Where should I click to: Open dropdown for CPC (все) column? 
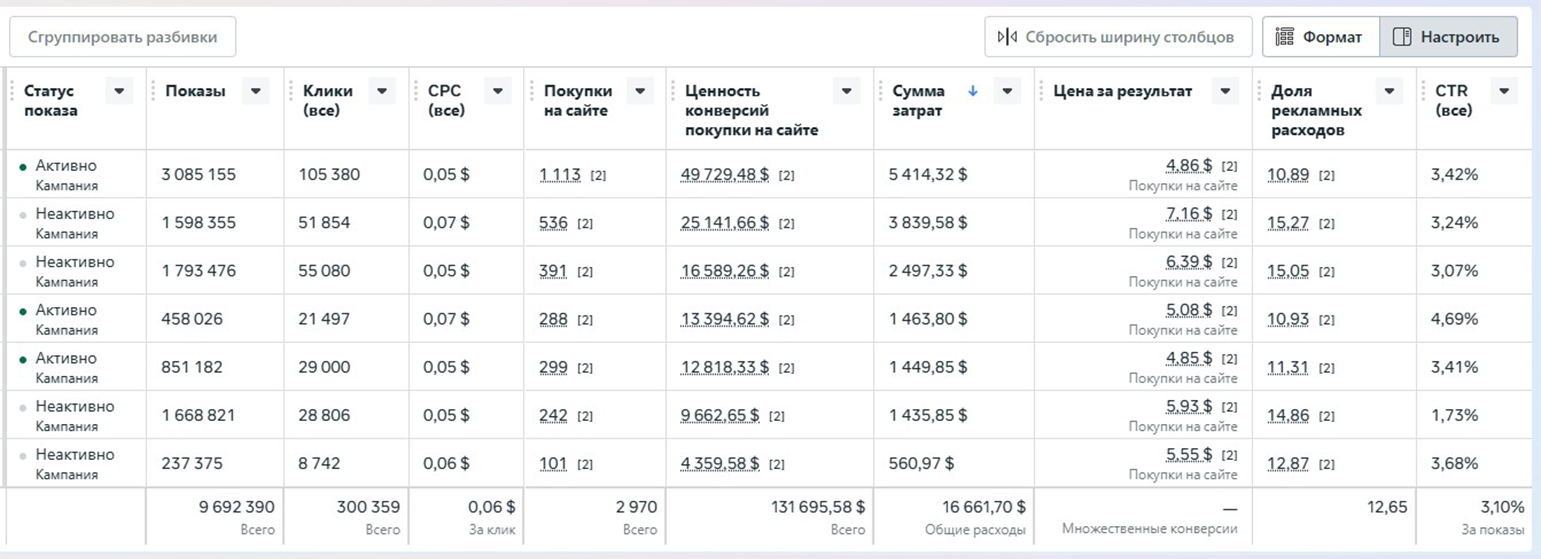[x=498, y=91]
